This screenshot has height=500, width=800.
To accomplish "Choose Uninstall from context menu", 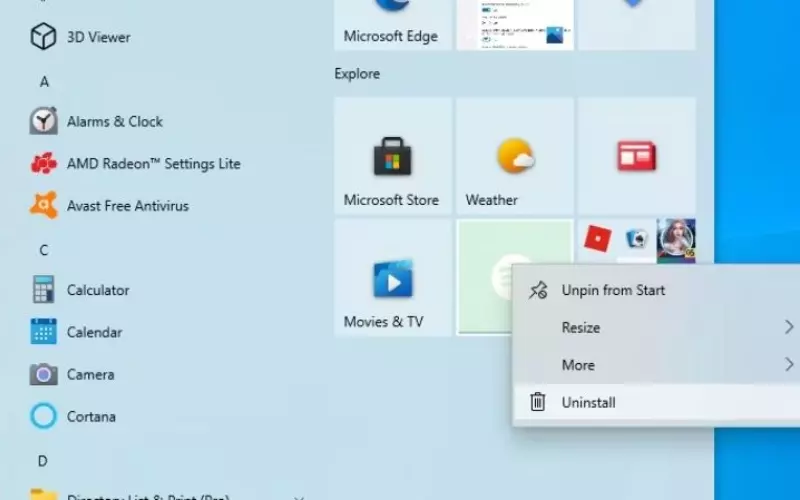I will coord(656,402).
